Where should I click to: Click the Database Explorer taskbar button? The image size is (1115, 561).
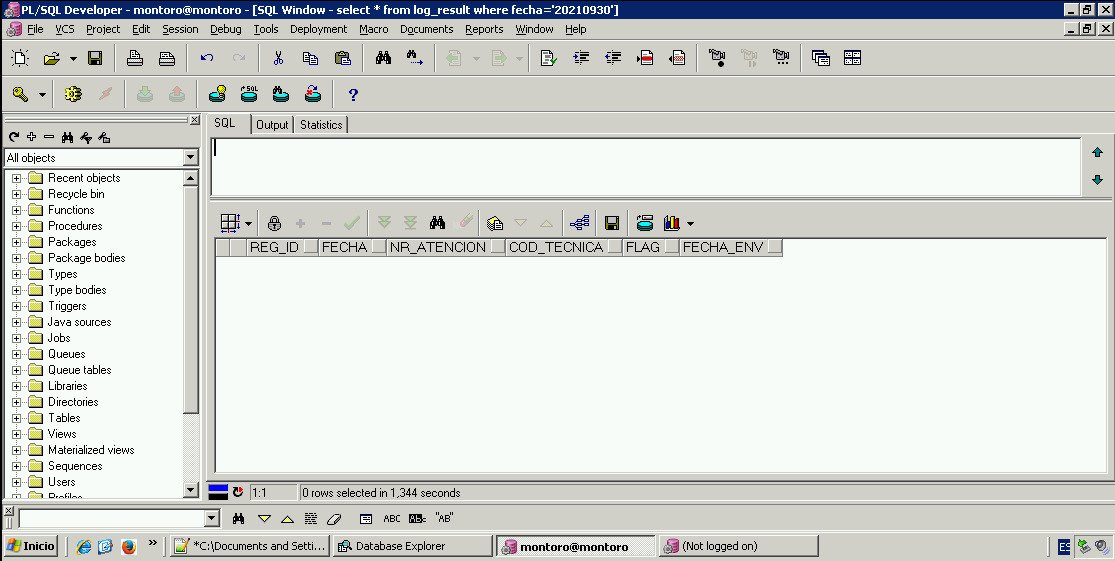410,546
